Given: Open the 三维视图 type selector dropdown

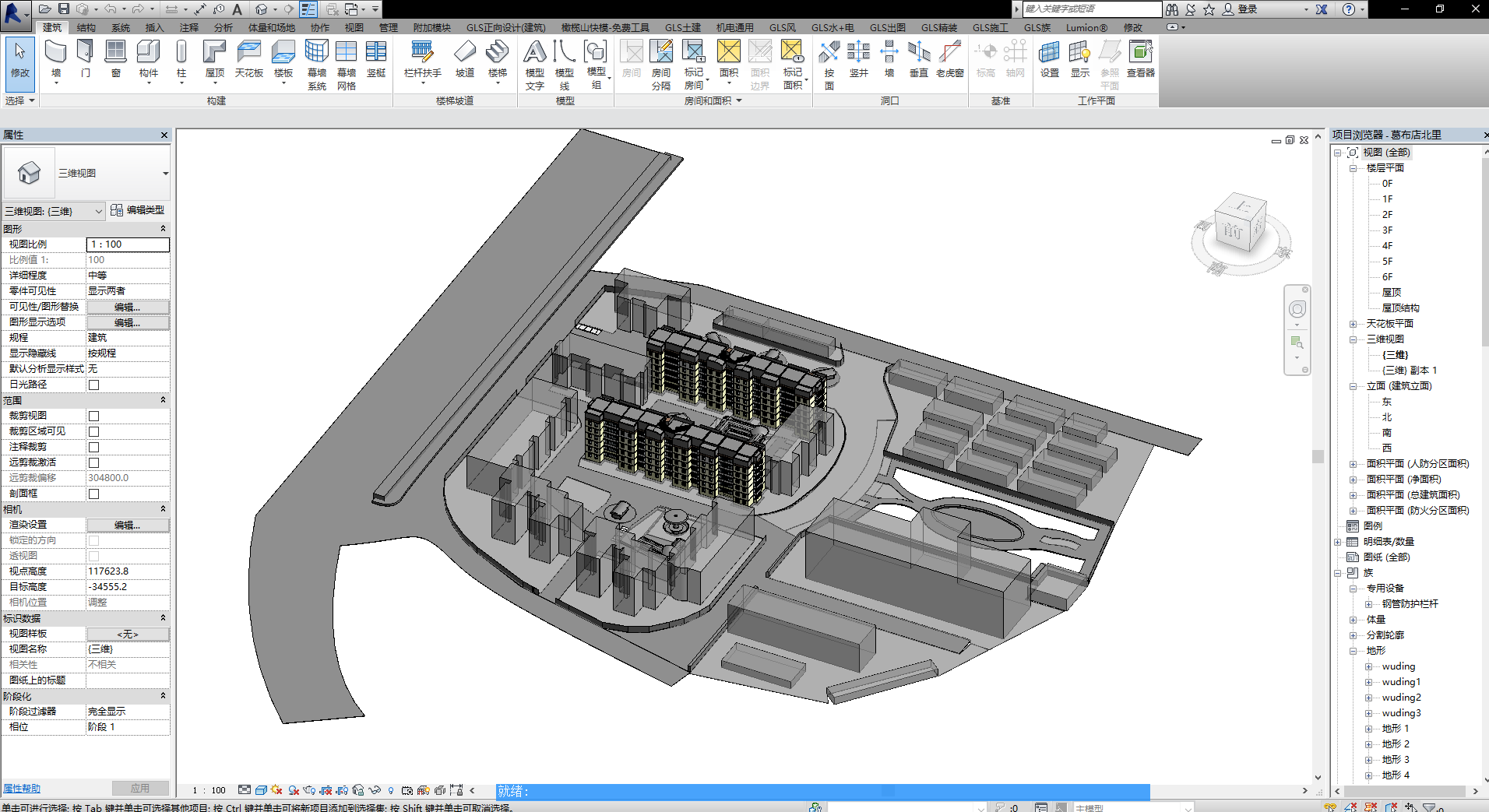Looking at the screenshot, I should click(165, 174).
